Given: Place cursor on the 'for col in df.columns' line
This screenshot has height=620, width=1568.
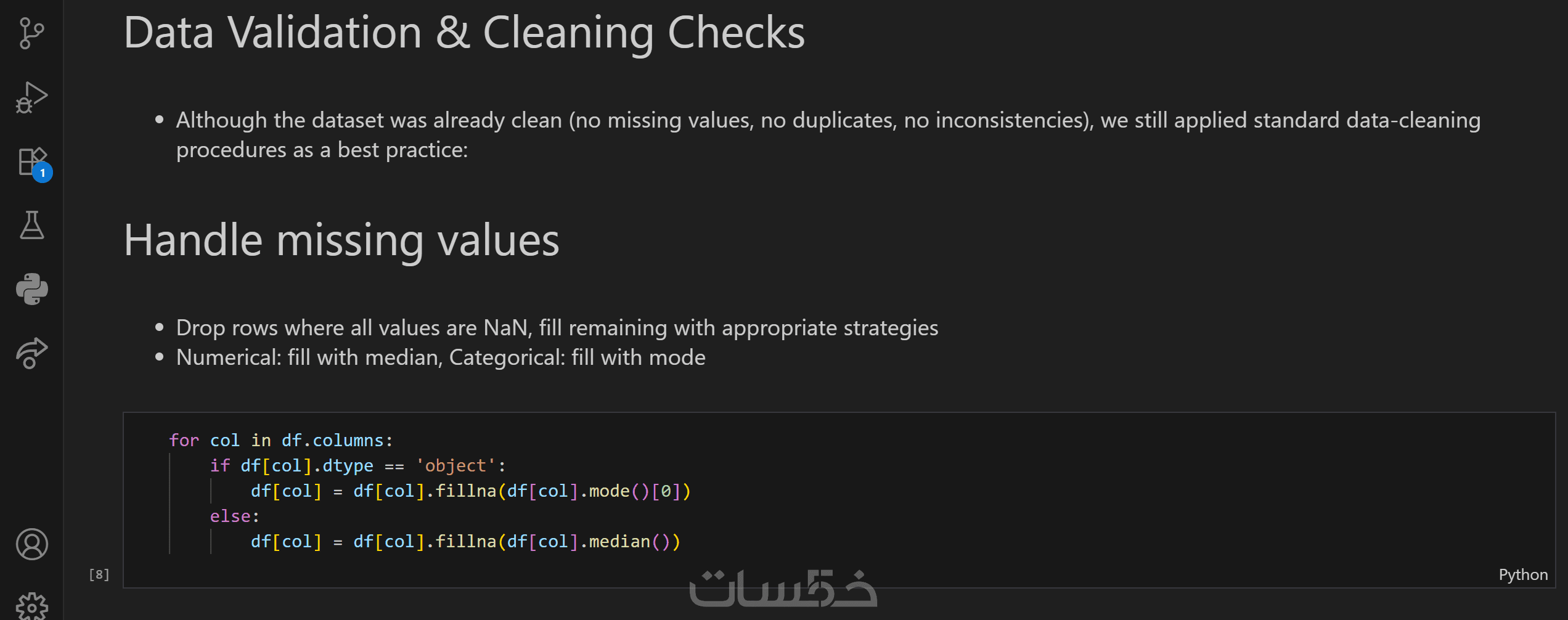Looking at the screenshot, I should point(280,440).
